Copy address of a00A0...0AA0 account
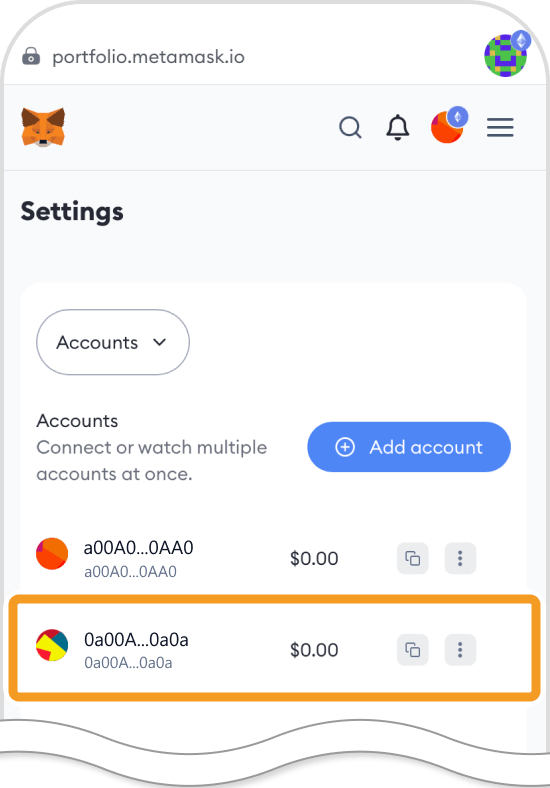This screenshot has width=550, height=788. [413, 558]
